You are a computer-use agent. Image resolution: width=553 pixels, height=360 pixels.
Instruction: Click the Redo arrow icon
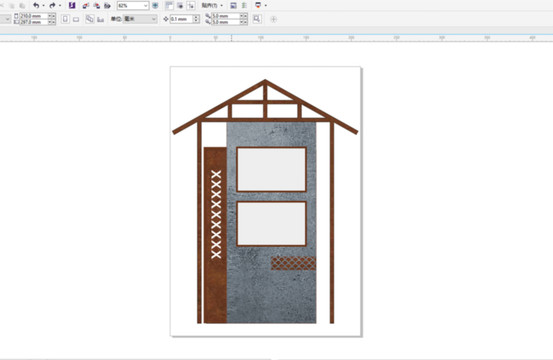tap(52, 5)
